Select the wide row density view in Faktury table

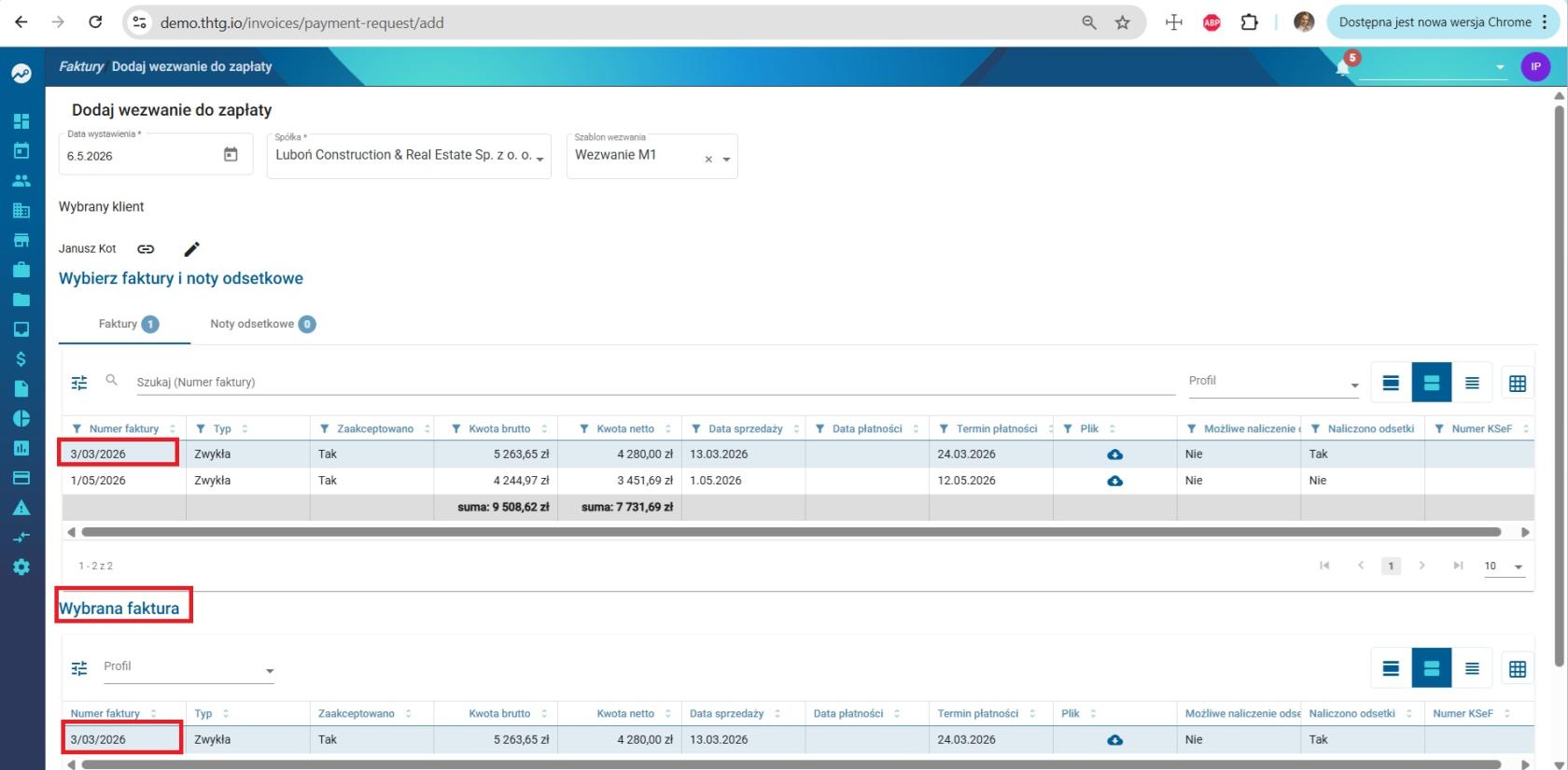click(1391, 383)
